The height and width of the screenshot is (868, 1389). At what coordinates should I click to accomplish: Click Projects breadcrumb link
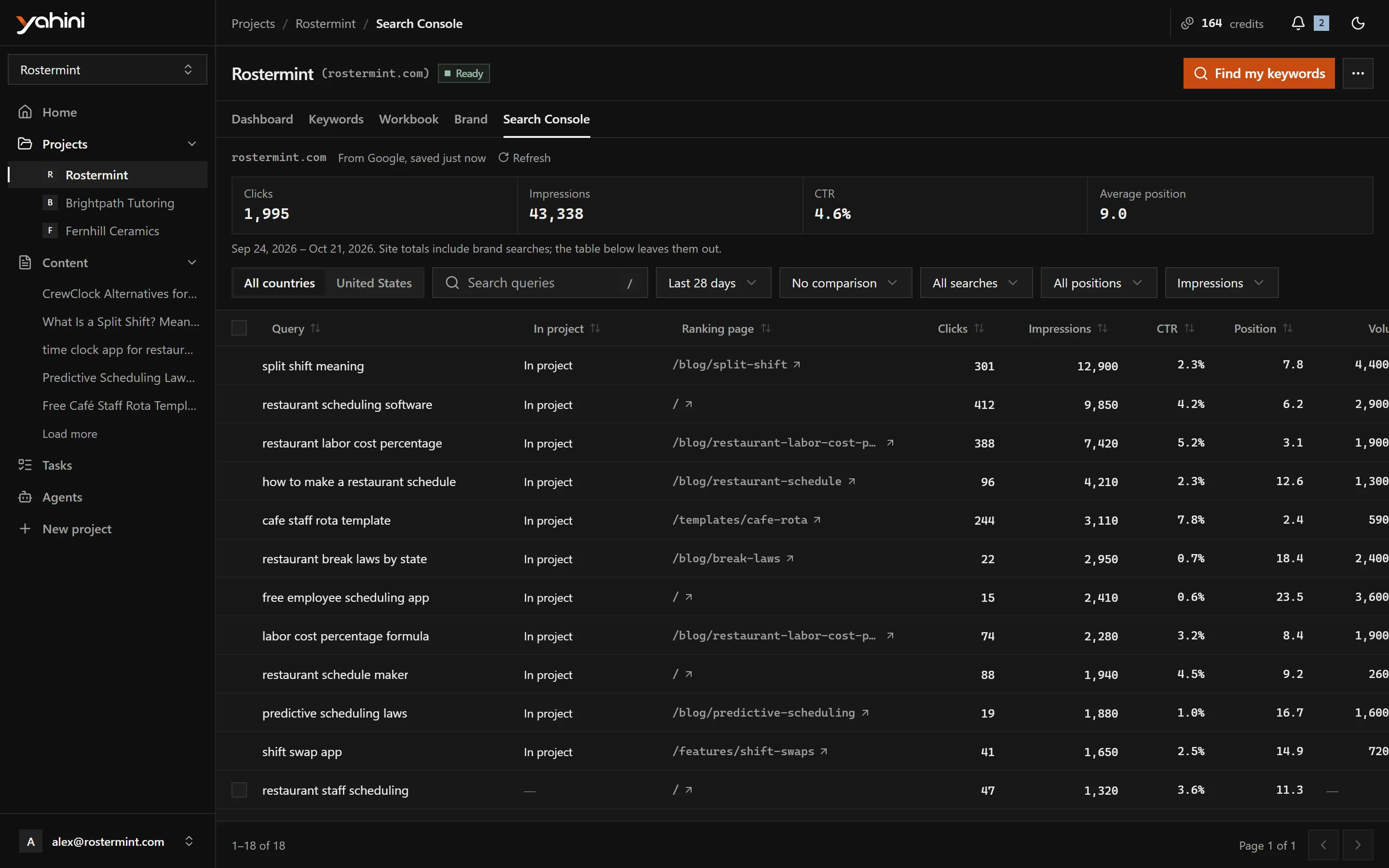(x=253, y=24)
